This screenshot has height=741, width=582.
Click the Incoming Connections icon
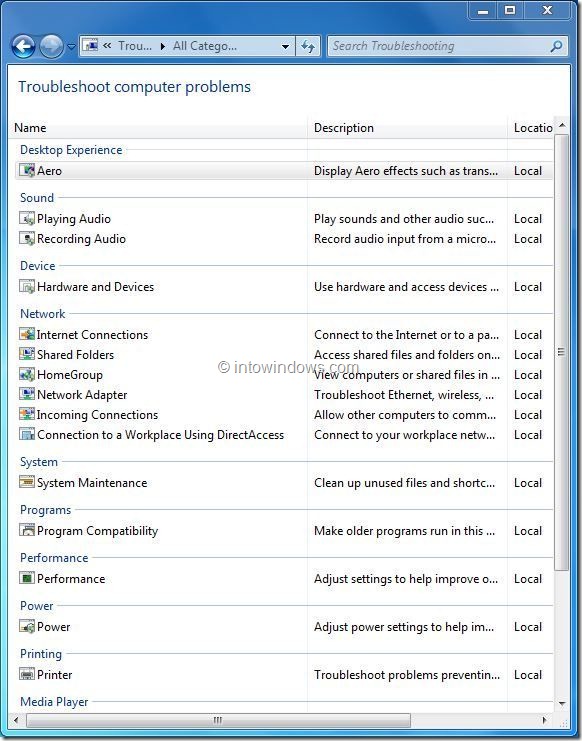pos(27,414)
